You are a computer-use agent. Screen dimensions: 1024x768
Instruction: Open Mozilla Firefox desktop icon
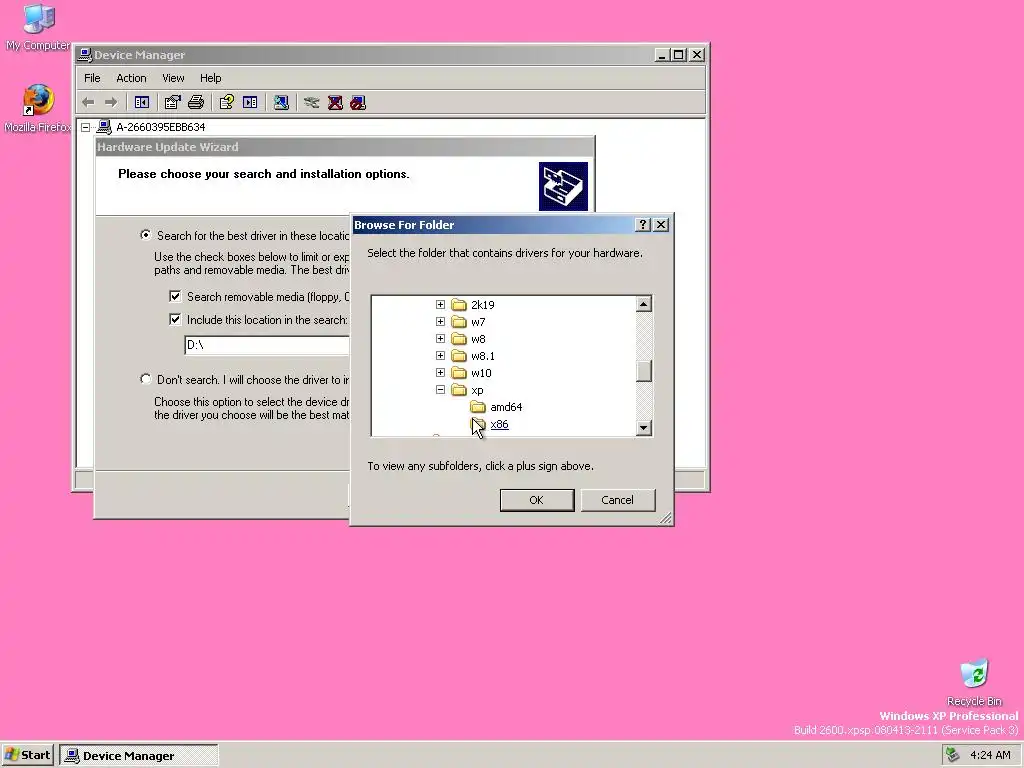click(38, 101)
